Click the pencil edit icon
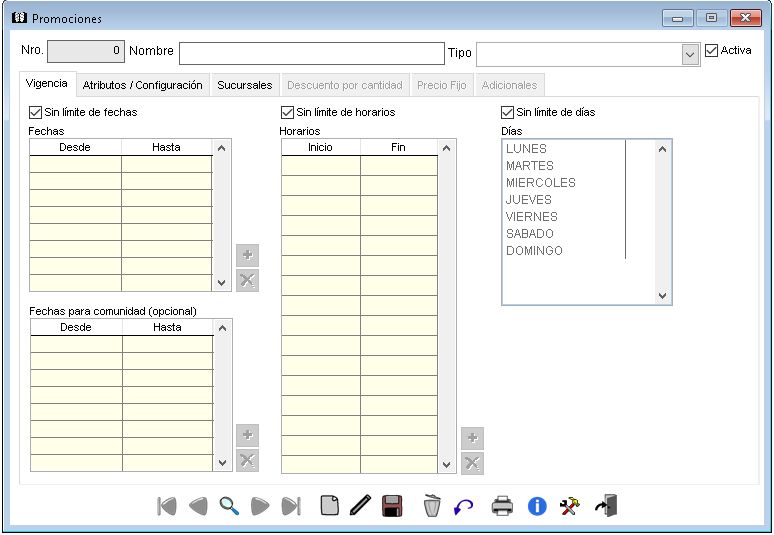This screenshot has width=774, height=535. tap(360, 506)
